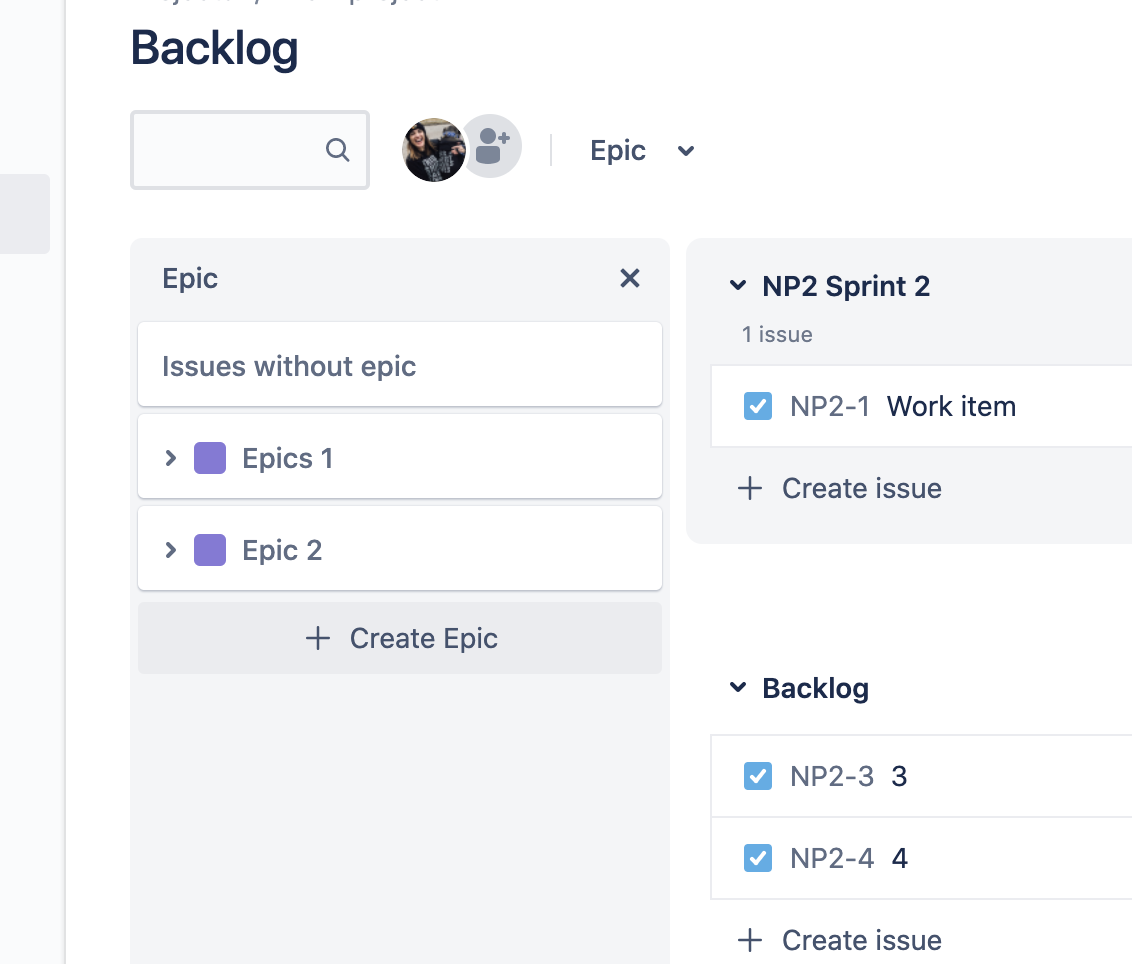The height and width of the screenshot is (964, 1132).
Task: Click the Create Epic button
Action: point(399,638)
